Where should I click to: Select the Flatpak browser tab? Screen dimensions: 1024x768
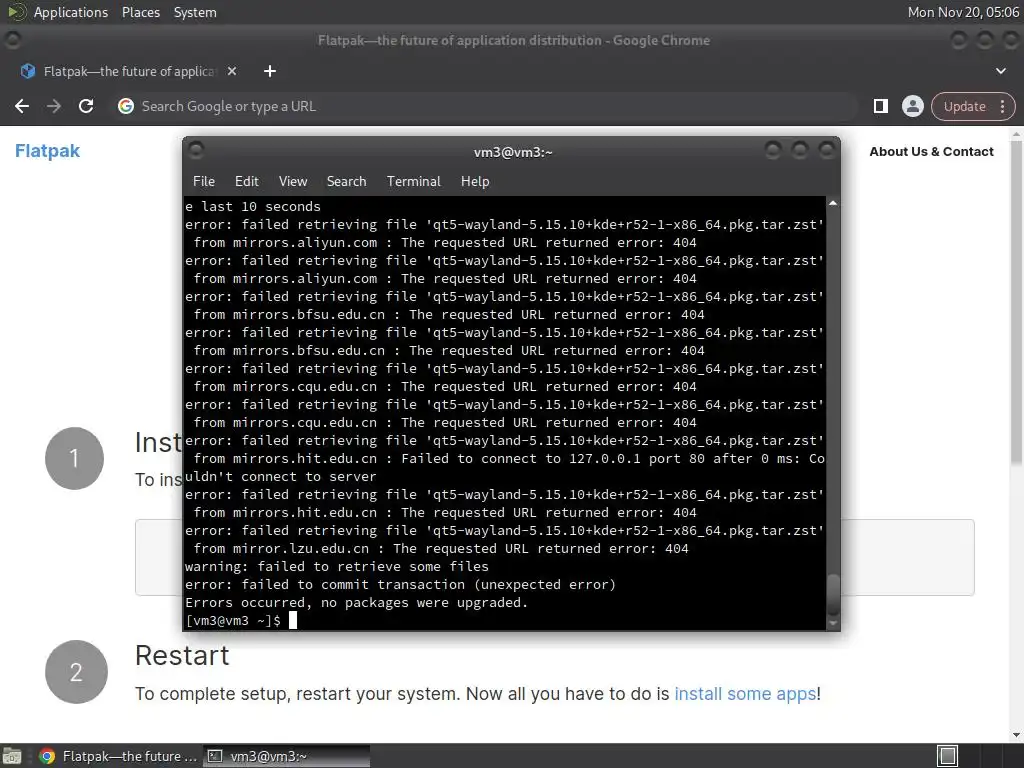[129, 71]
